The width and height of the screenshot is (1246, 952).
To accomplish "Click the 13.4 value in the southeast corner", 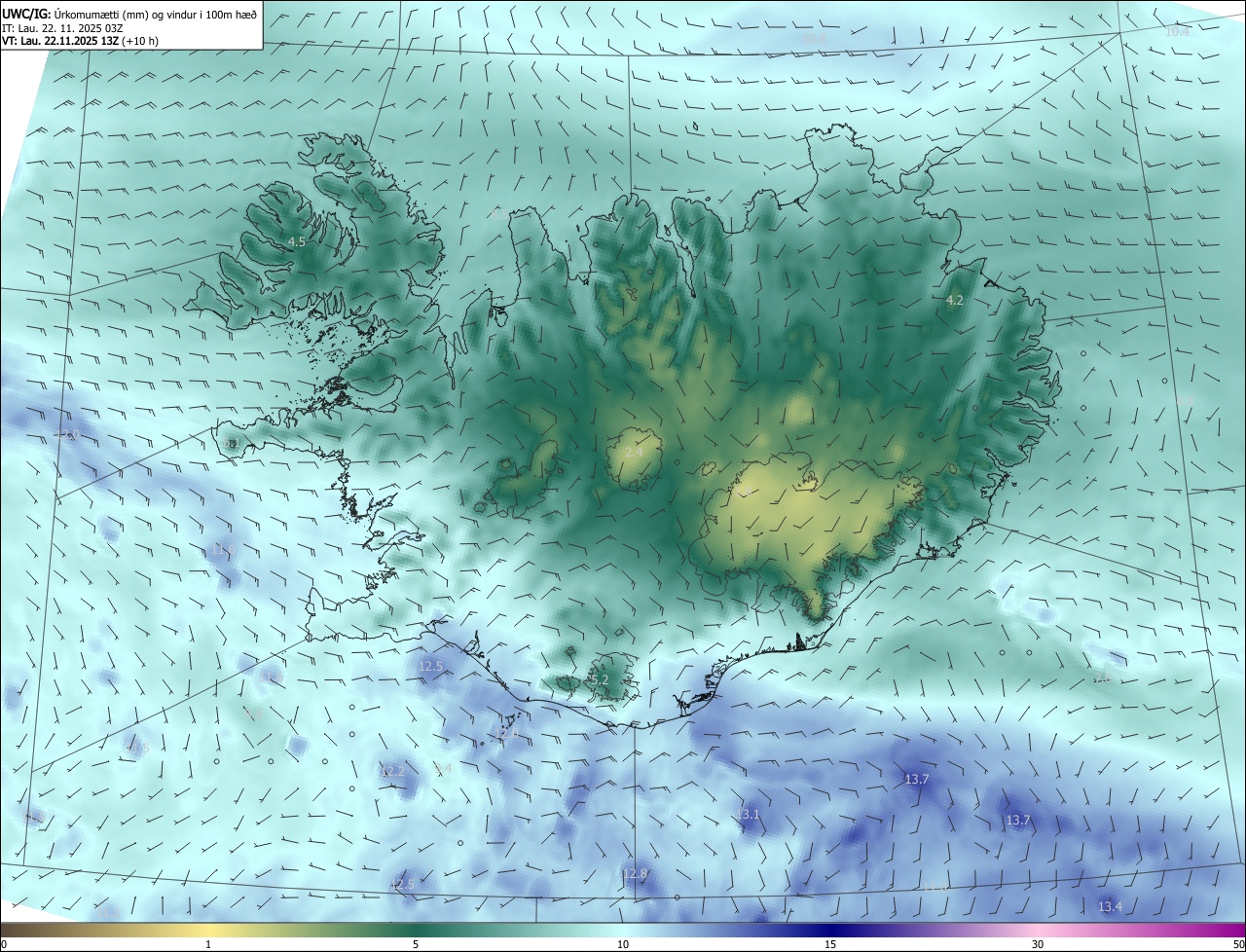I will tap(1110, 907).
